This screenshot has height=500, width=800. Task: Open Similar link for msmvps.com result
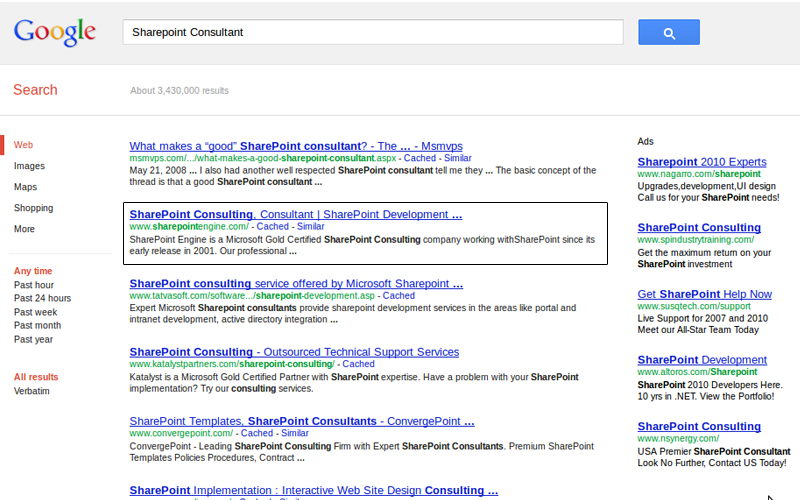click(x=458, y=158)
